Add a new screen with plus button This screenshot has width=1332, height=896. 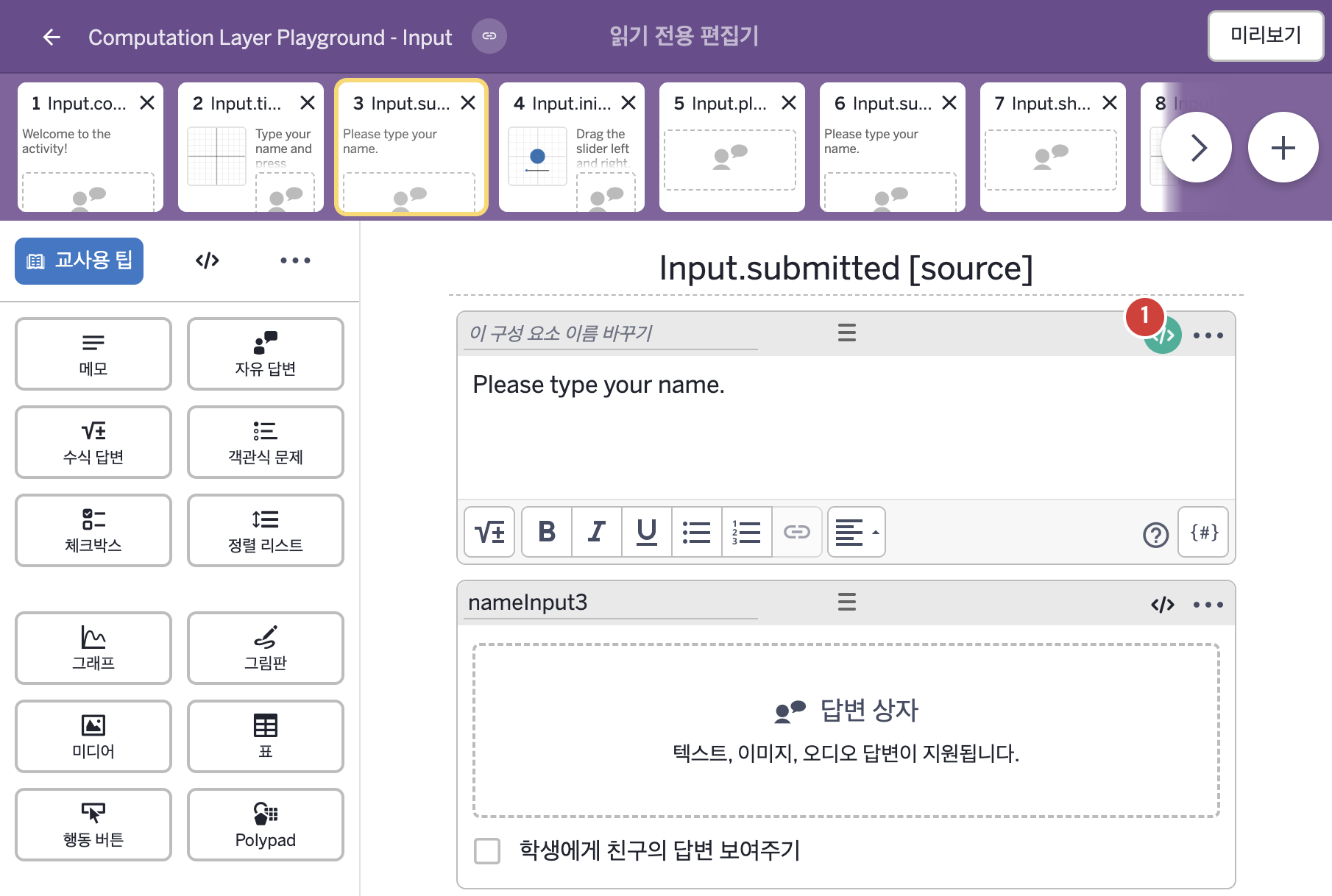1283,147
